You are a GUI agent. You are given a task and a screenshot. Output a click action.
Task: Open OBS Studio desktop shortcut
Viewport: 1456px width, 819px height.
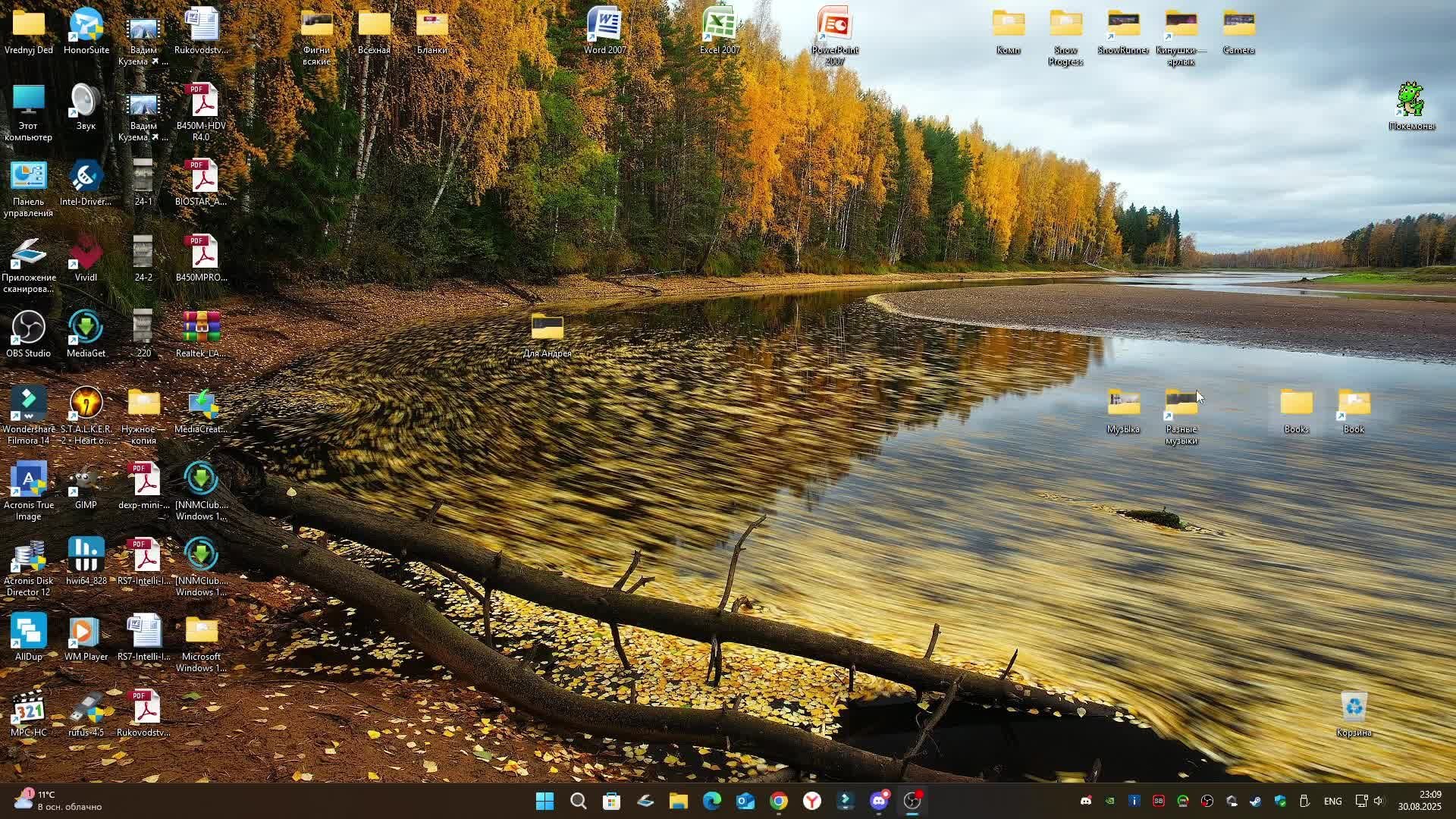pyautogui.click(x=28, y=329)
